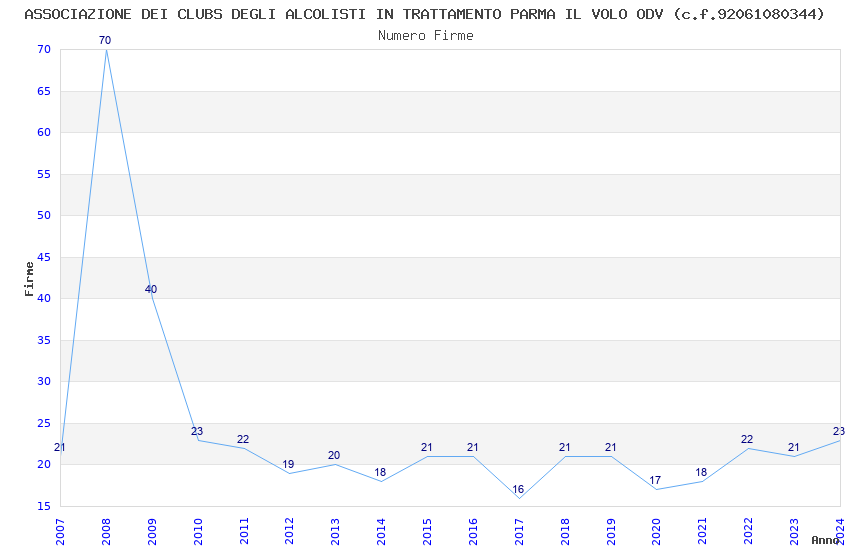Click the 2009 x-axis year label
Viewport: 850px width, 550px height.
pos(152,532)
